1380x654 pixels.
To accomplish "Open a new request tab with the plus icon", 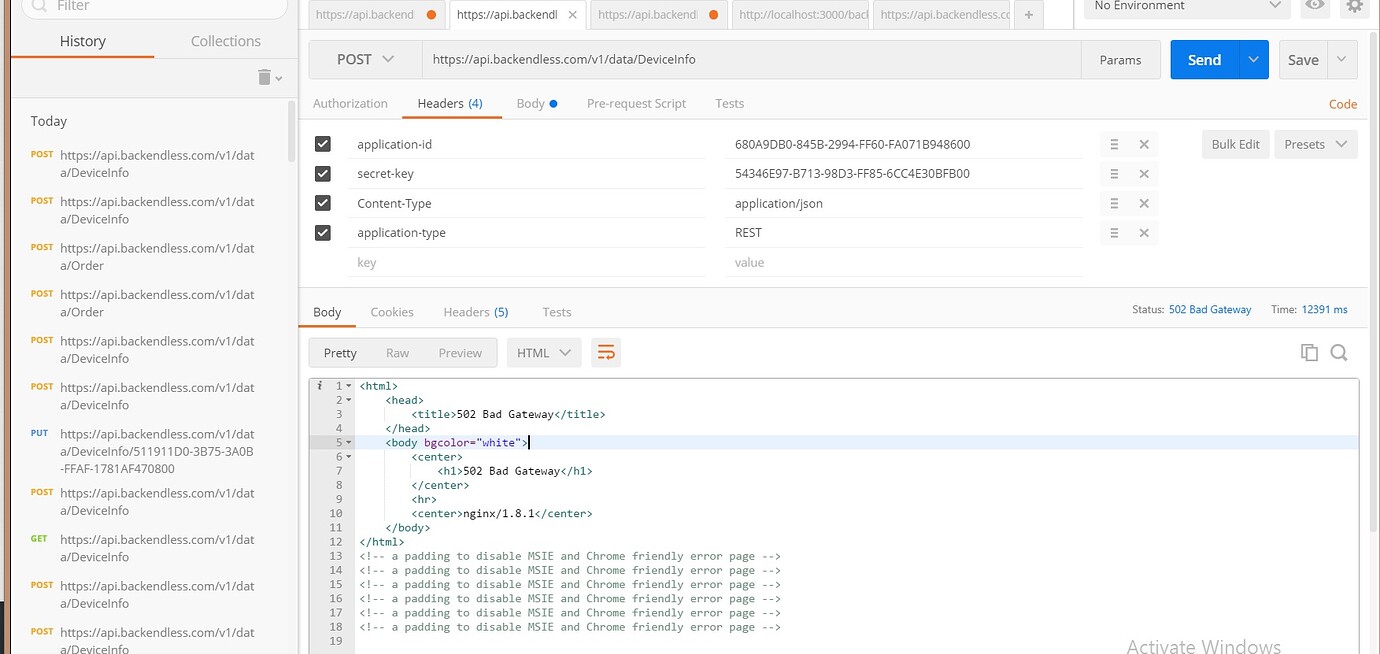I will [x=1028, y=14].
